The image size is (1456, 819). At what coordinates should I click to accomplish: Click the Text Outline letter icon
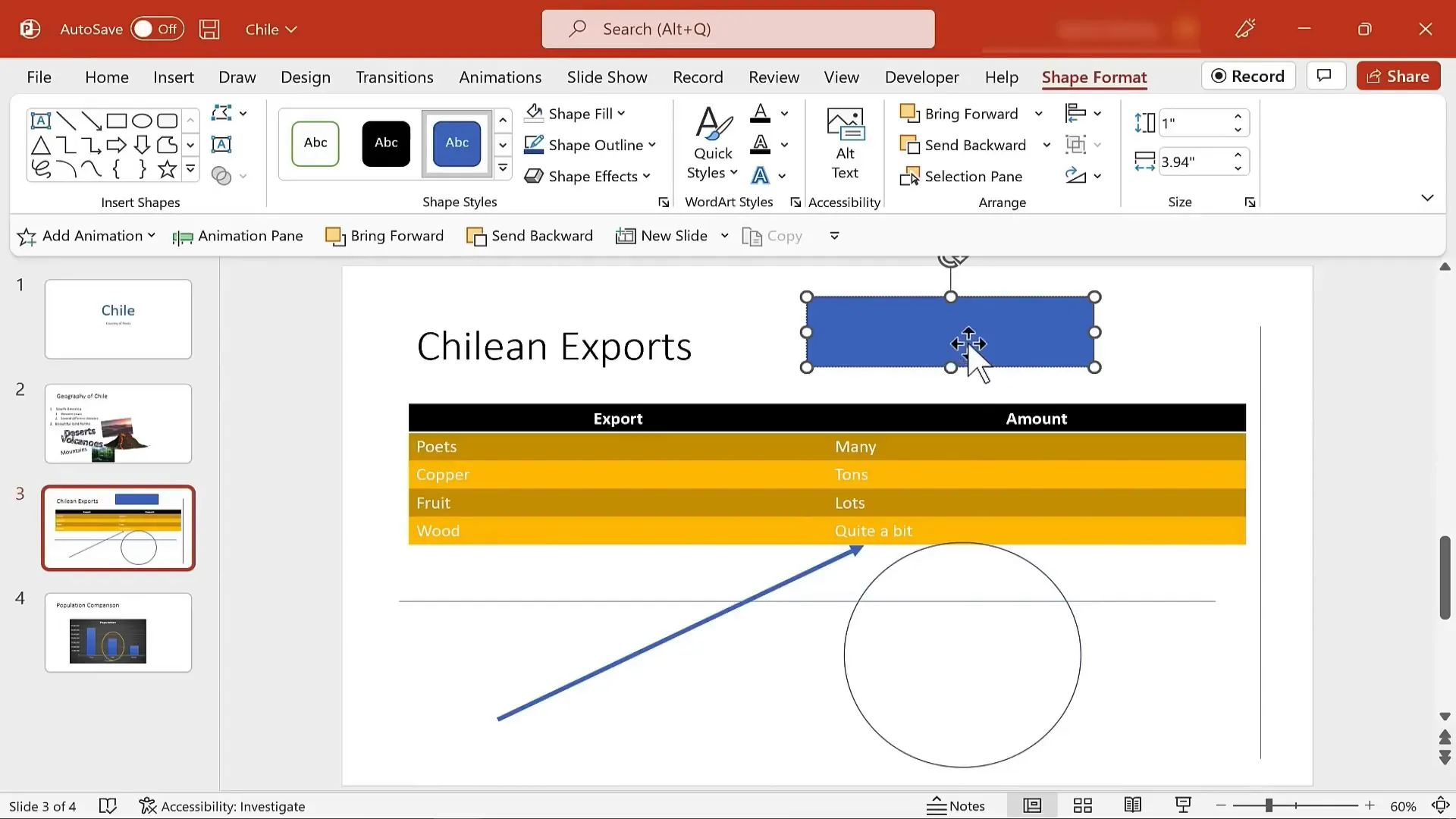pos(760,144)
